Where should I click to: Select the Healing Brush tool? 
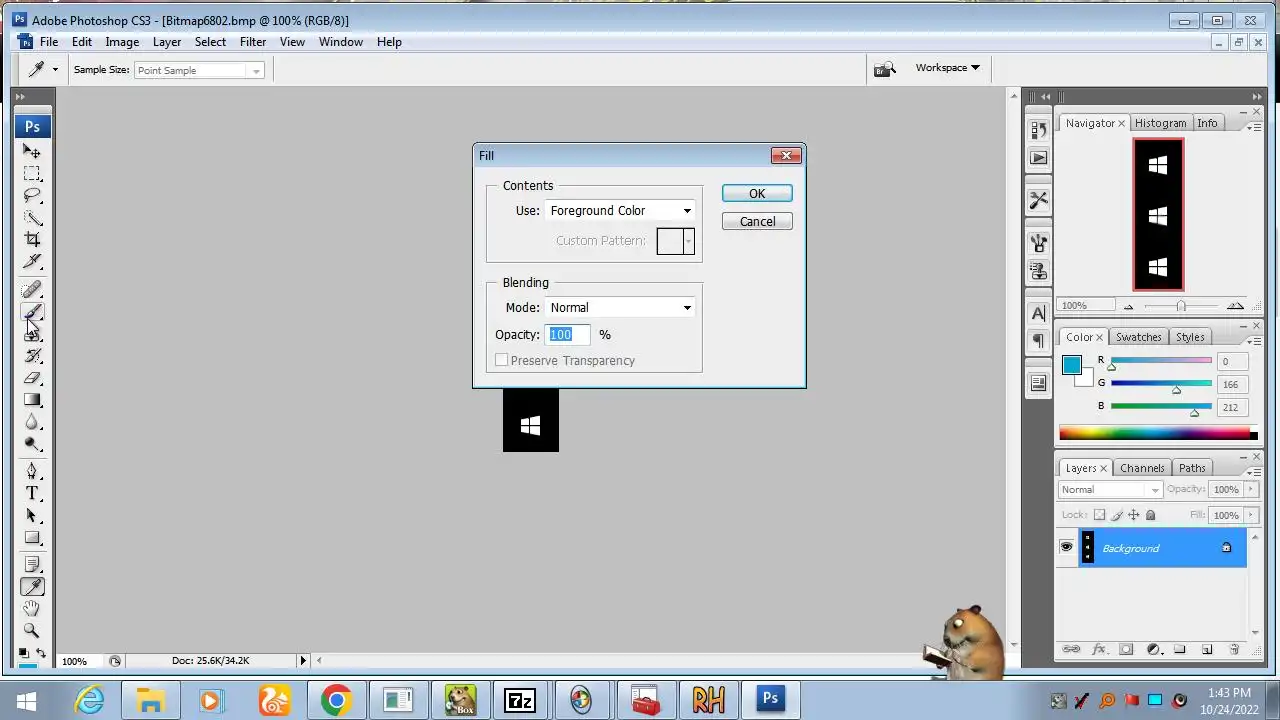click(32, 290)
